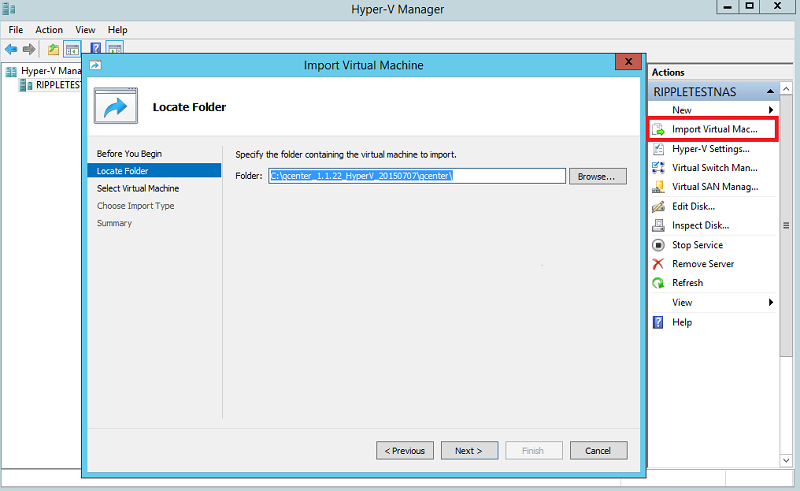Click the < Previous button
The width and height of the screenshot is (800, 491).
405,451
